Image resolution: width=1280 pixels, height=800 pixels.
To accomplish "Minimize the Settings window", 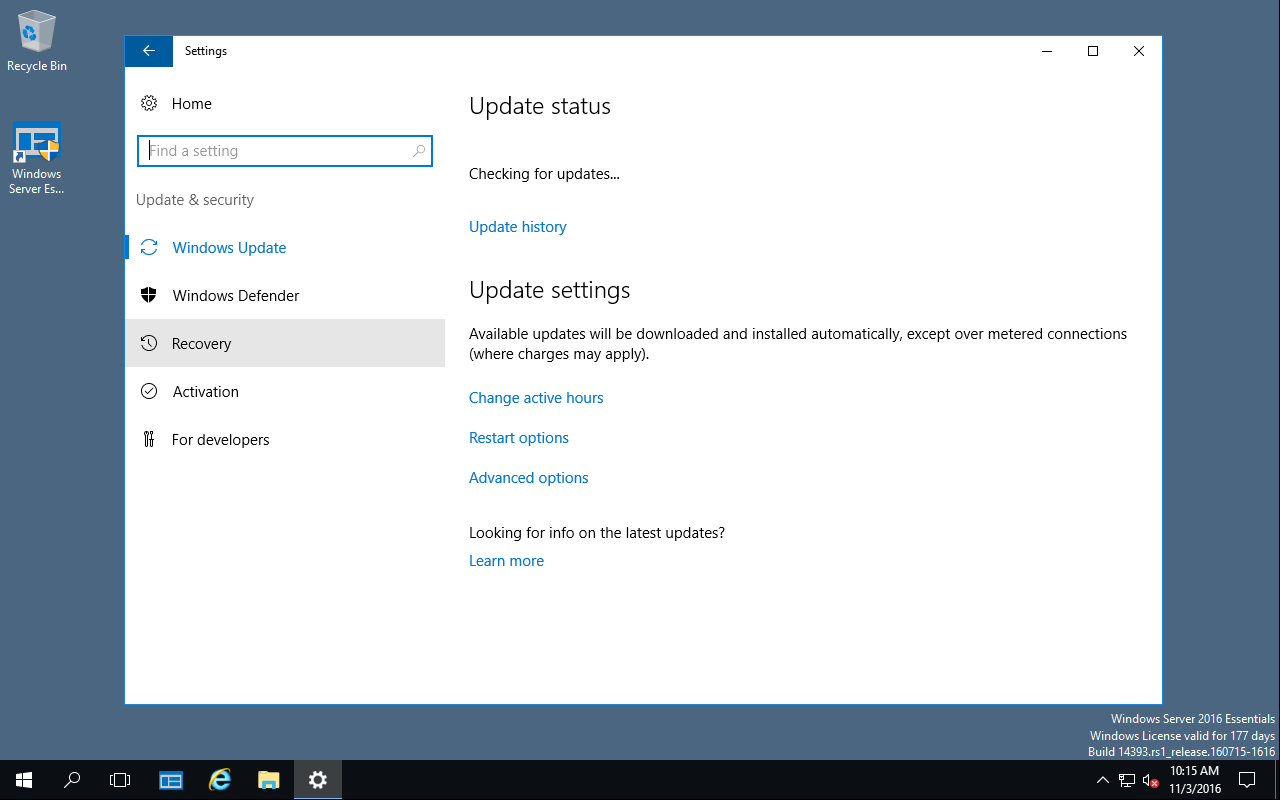I will 1047,51.
